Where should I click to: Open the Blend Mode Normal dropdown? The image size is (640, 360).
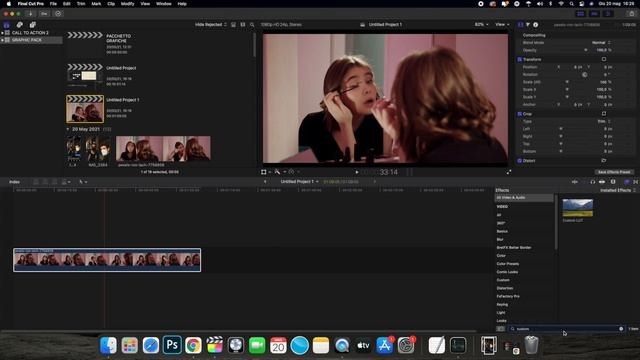tap(601, 42)
